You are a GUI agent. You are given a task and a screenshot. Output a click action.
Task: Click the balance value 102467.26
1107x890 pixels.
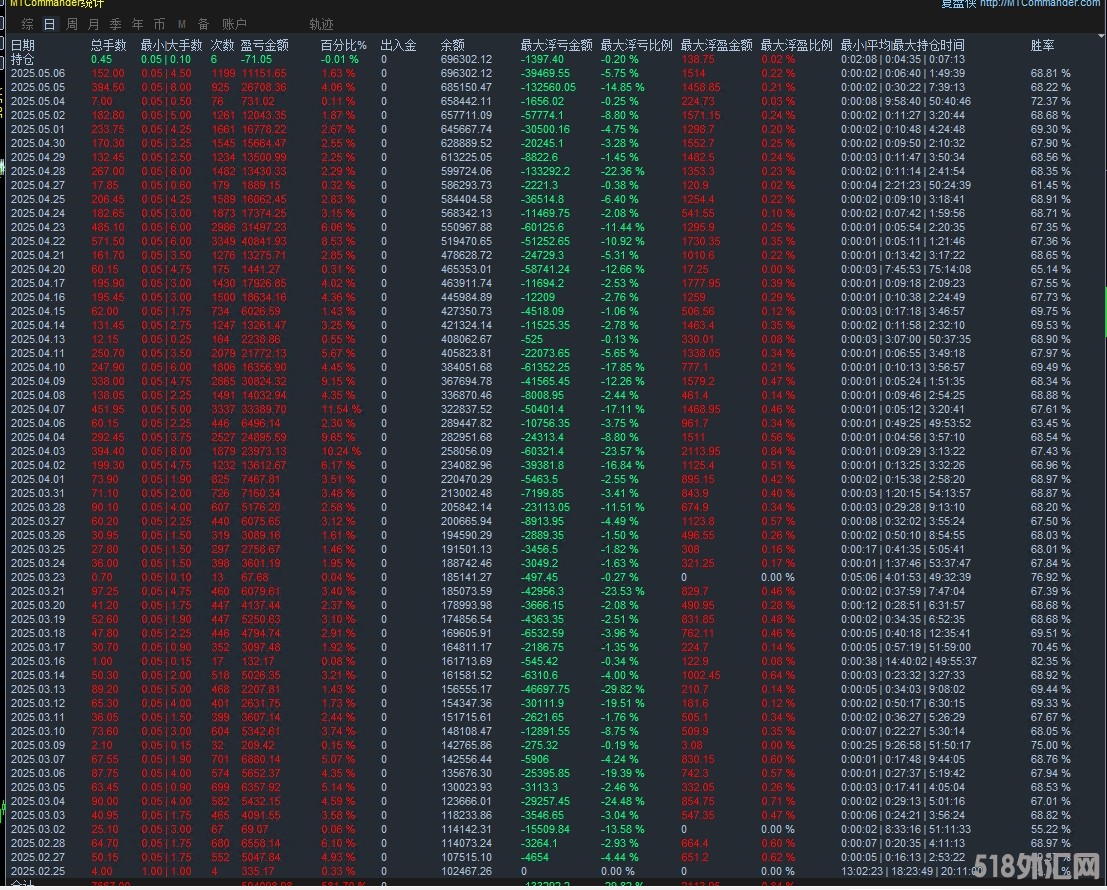(466, 871)
